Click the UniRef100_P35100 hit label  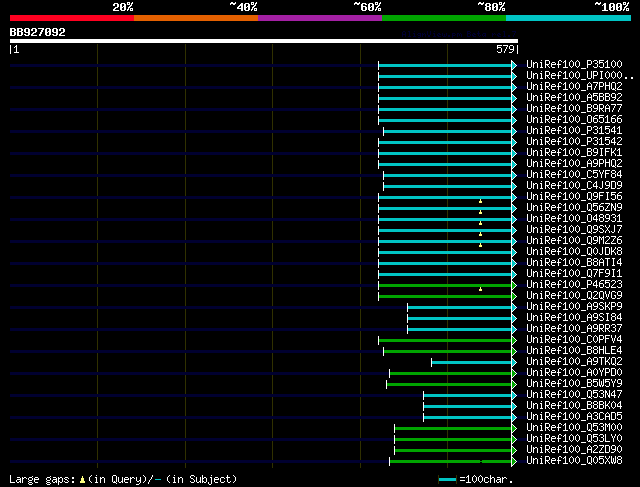(574, 64)
